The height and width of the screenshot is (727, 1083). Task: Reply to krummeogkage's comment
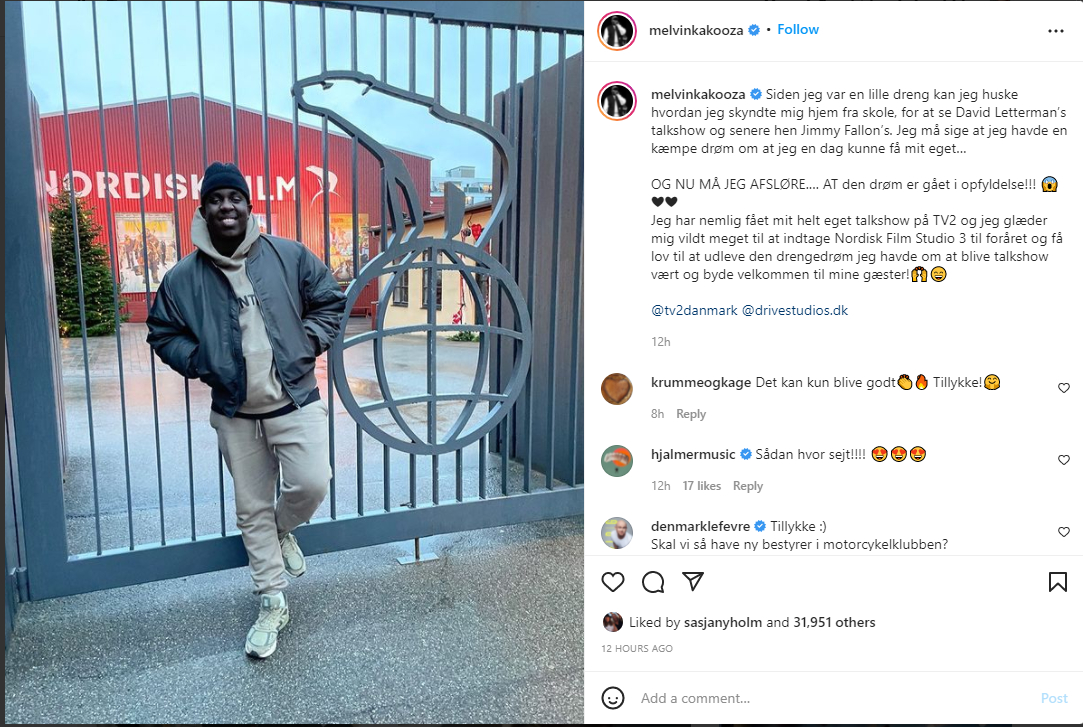click(x=691, y=414)
